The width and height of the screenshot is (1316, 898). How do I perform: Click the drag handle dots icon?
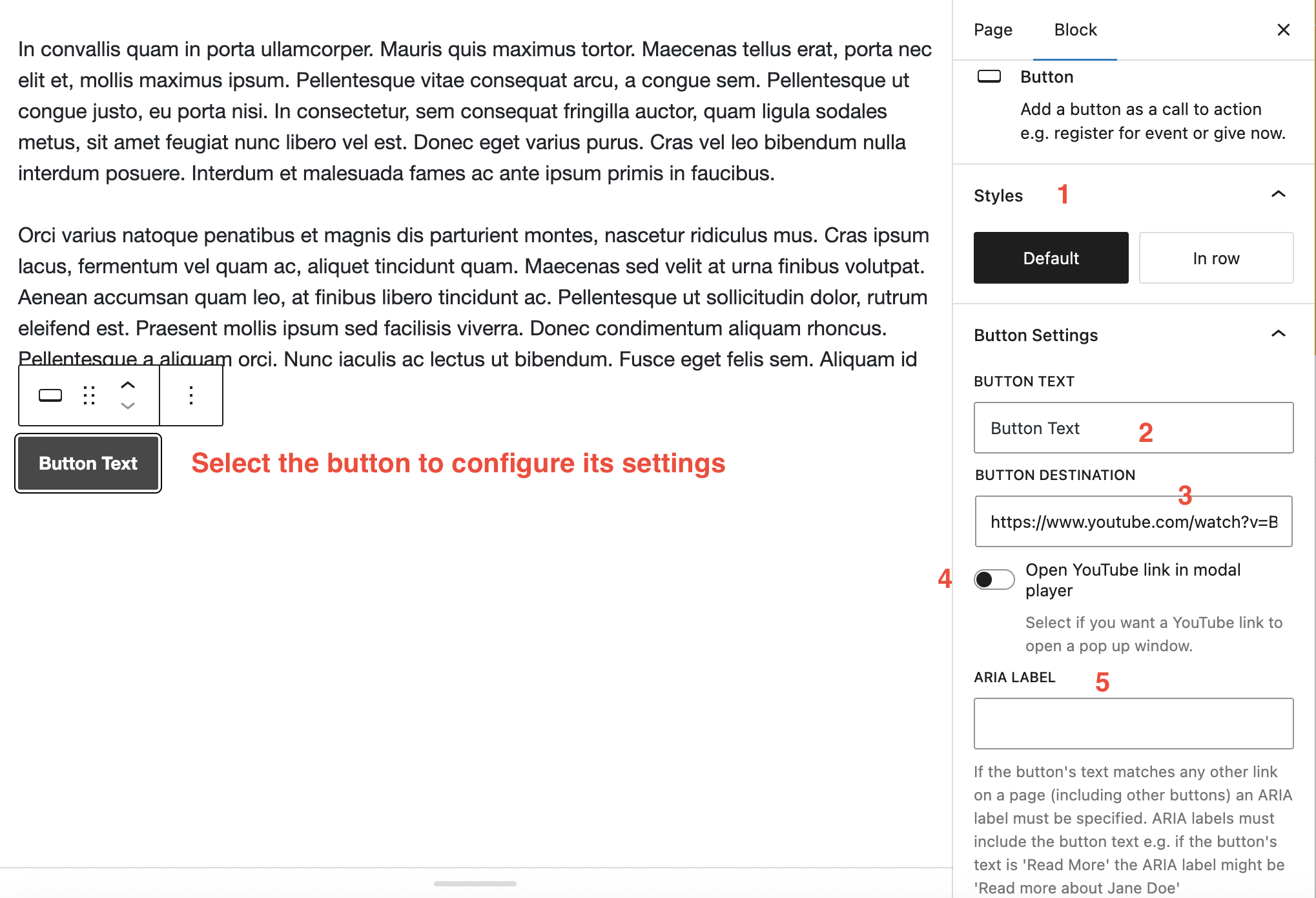tap(89, 395)
